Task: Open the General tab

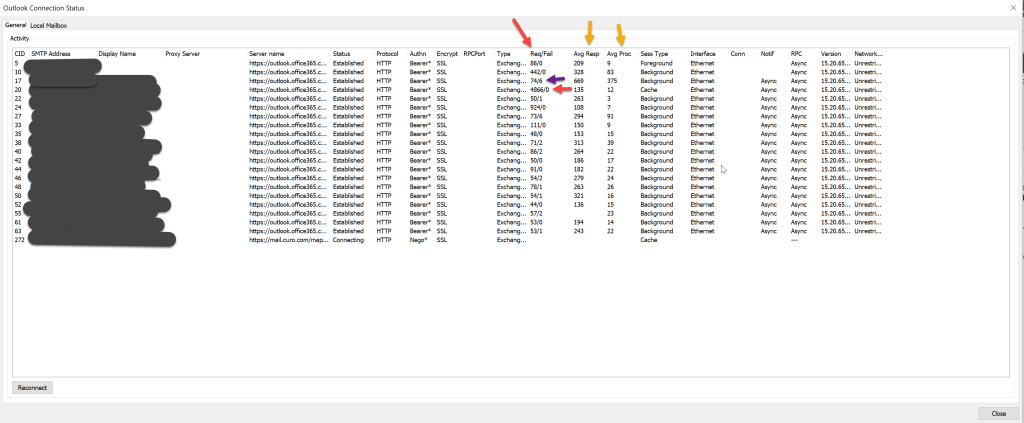Action: point(15,24)
